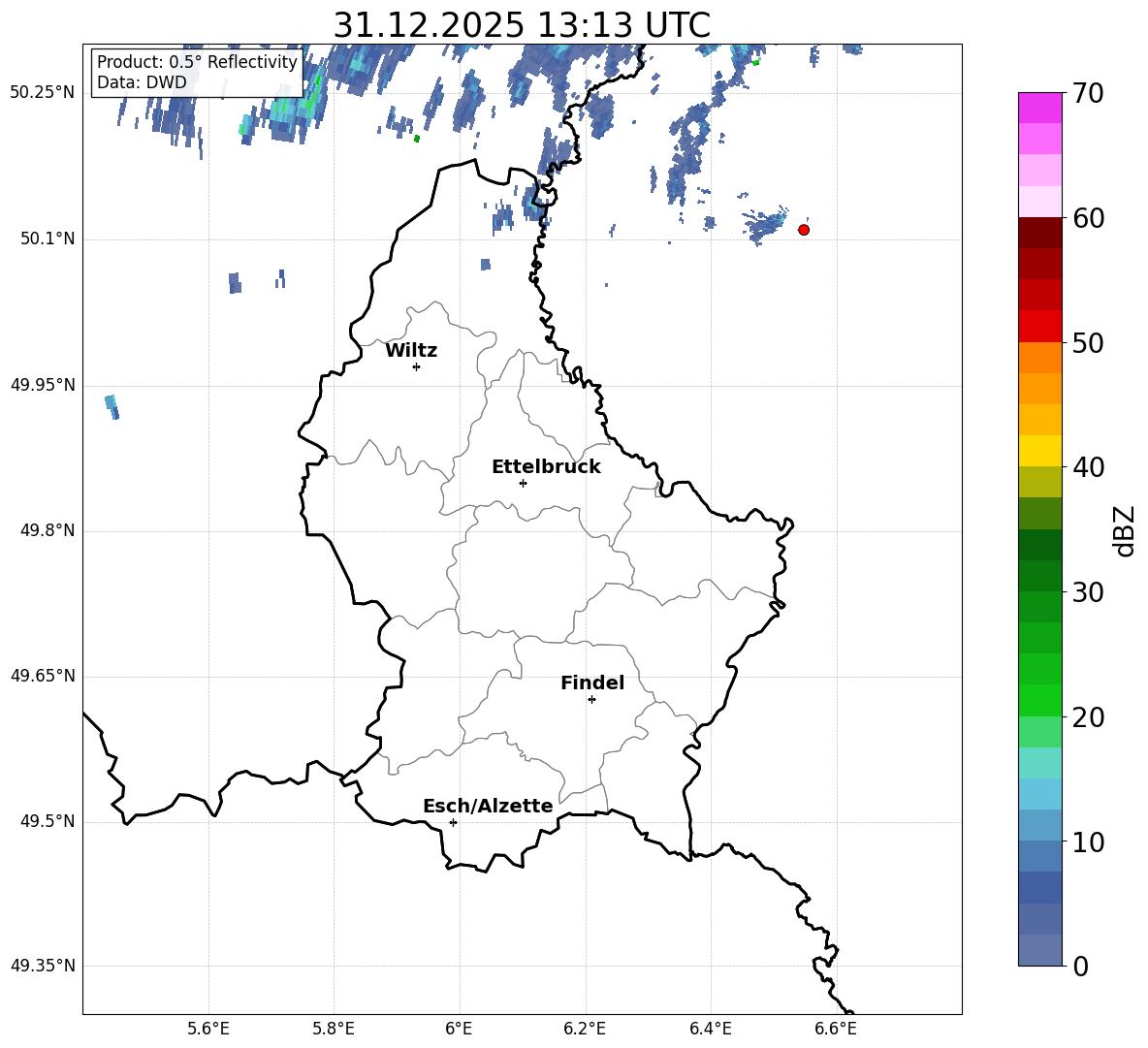Click the 60 tick on the colorbar
Viewport: 1148px width, 1048px height.
[x=1090, y=218]
